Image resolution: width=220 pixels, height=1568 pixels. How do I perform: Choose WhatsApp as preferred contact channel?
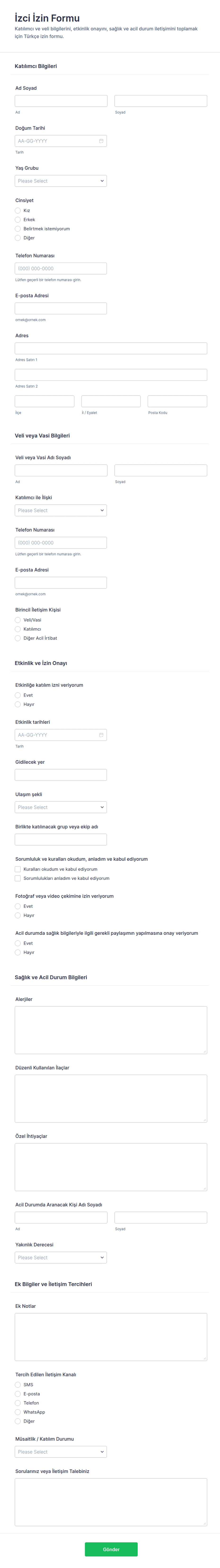tap(18, 1412)
